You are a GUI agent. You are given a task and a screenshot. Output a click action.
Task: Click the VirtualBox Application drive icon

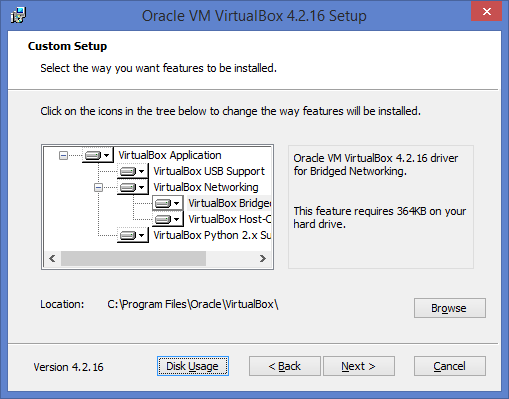click(x=93, y=155)
